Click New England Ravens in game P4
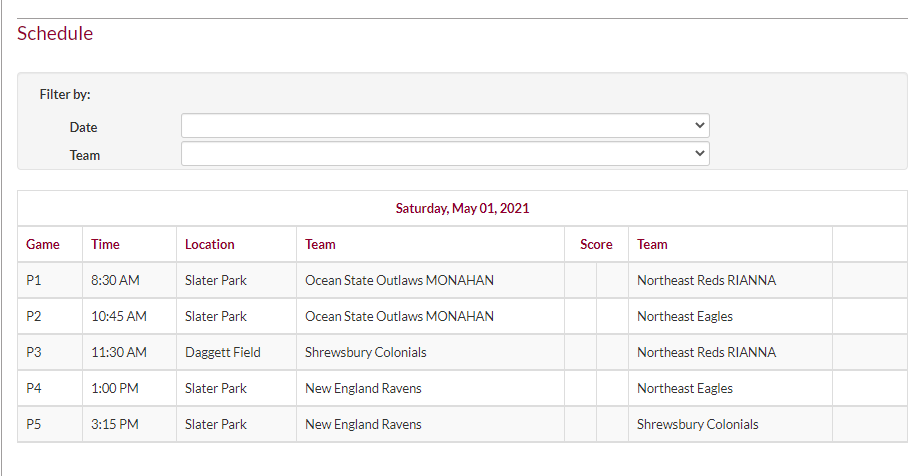Viewport: 922px width, 476px height. [363, 389]
